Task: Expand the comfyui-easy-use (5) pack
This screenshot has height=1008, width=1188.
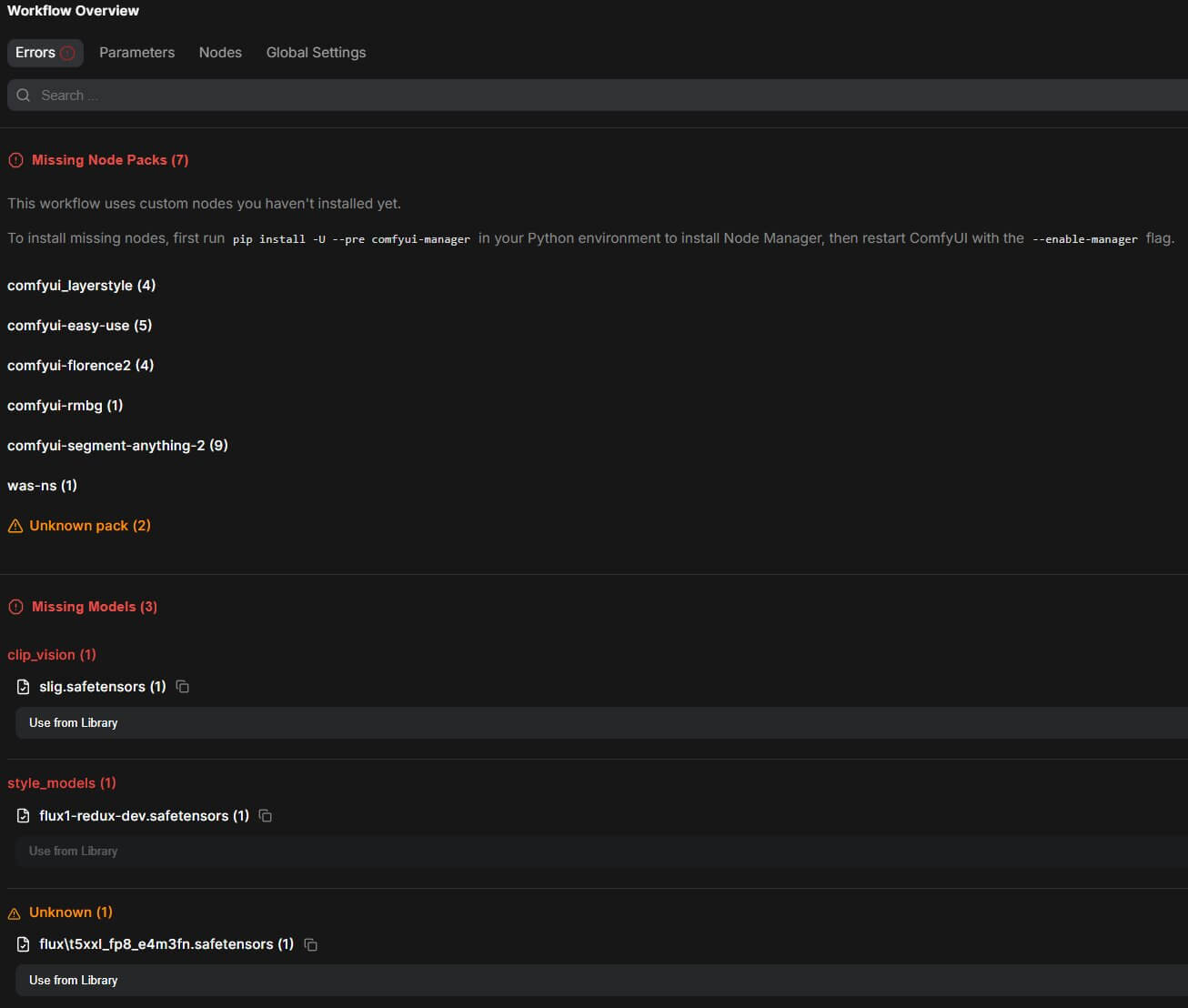Action: (79, 326)
